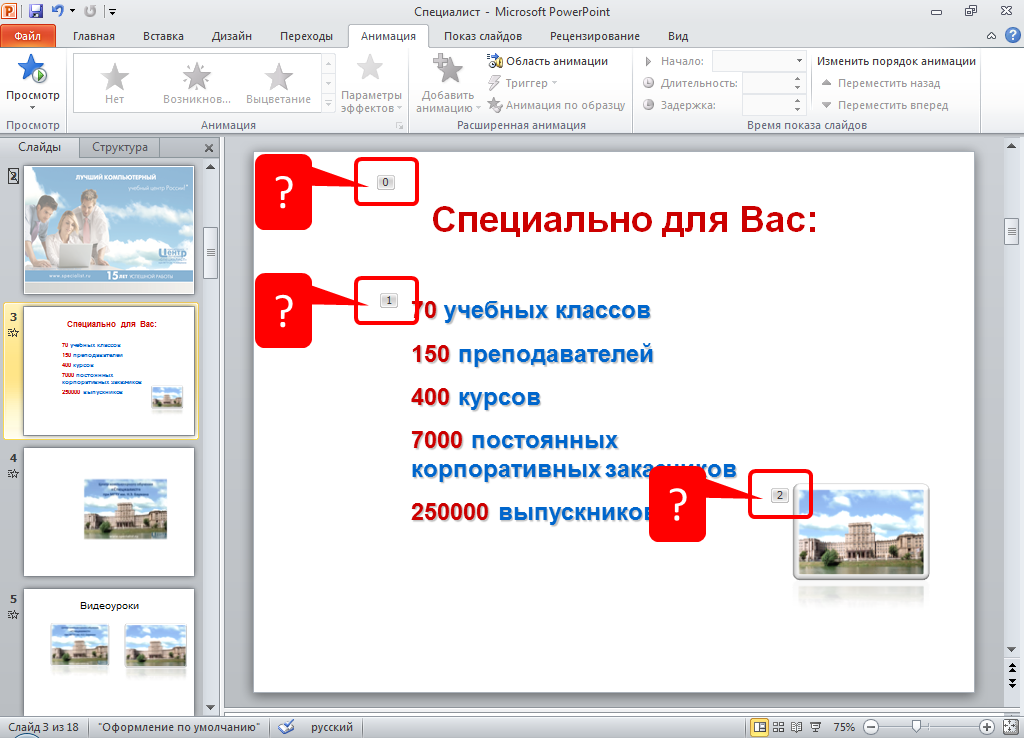Select slide 4 thumbnail in Slides pane
This screenshot has height=738, width=1024.
tap(108, 511)
